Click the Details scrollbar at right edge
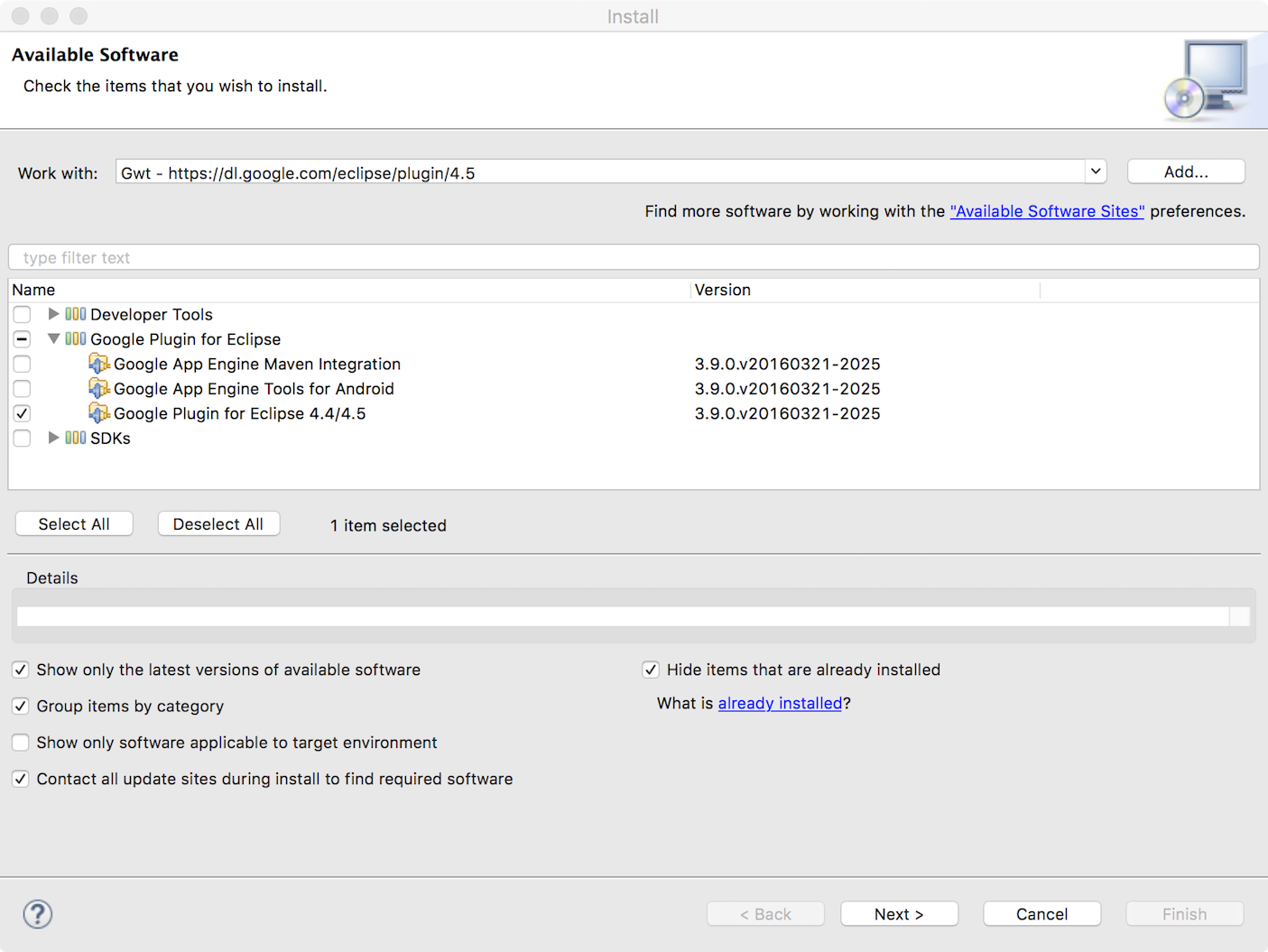This screenshot has height=952, width=1268. [x=1240, y=616]
